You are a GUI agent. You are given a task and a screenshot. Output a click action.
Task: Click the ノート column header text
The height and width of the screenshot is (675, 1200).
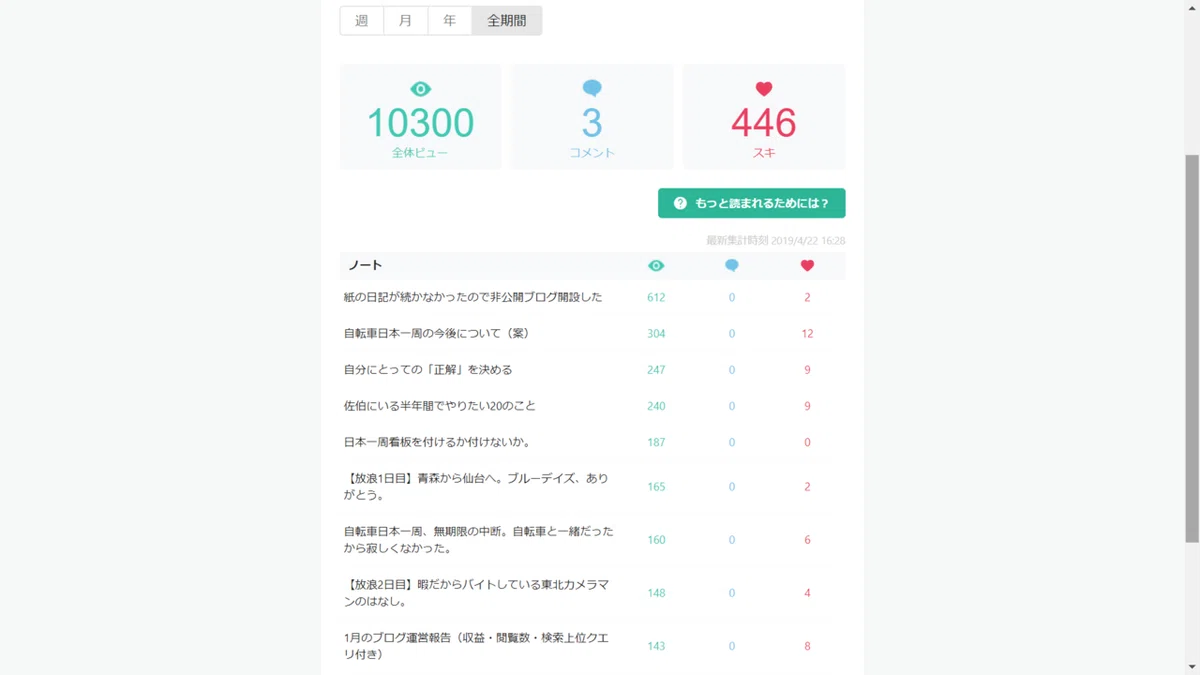click(365, 265)
